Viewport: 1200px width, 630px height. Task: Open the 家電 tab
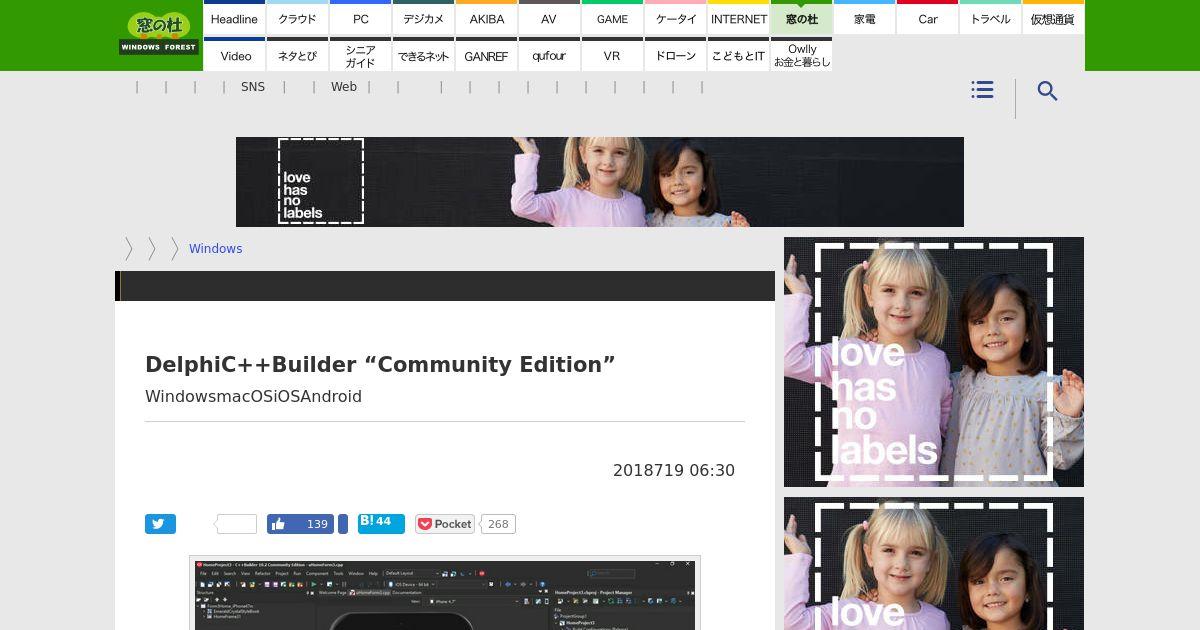click(864, 18)
